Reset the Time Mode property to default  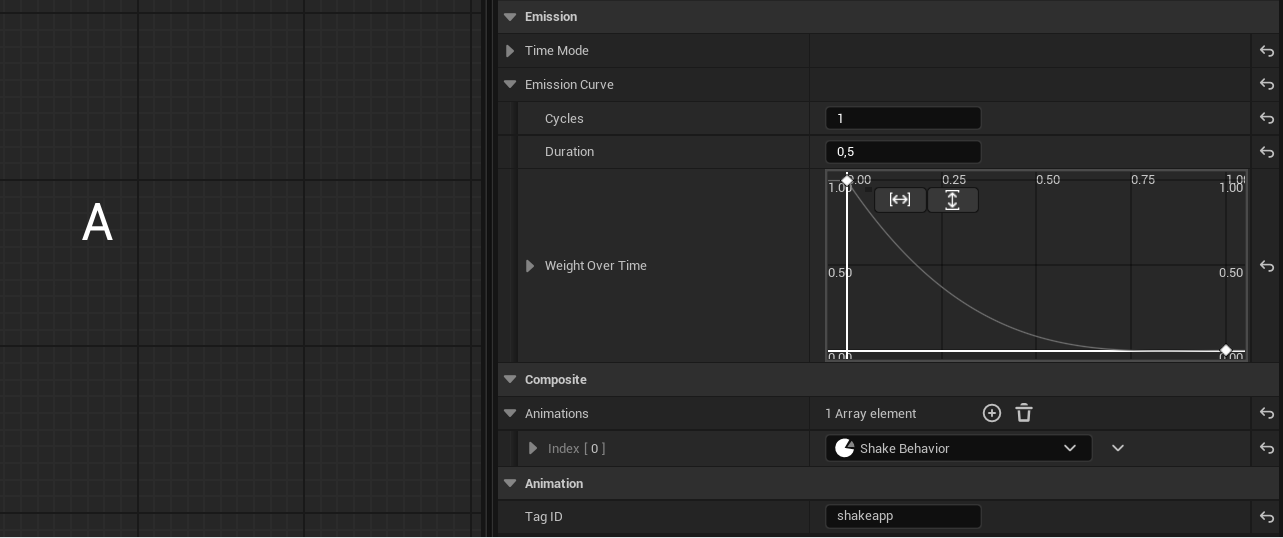pyautogui.click(x=1267, y=51)
